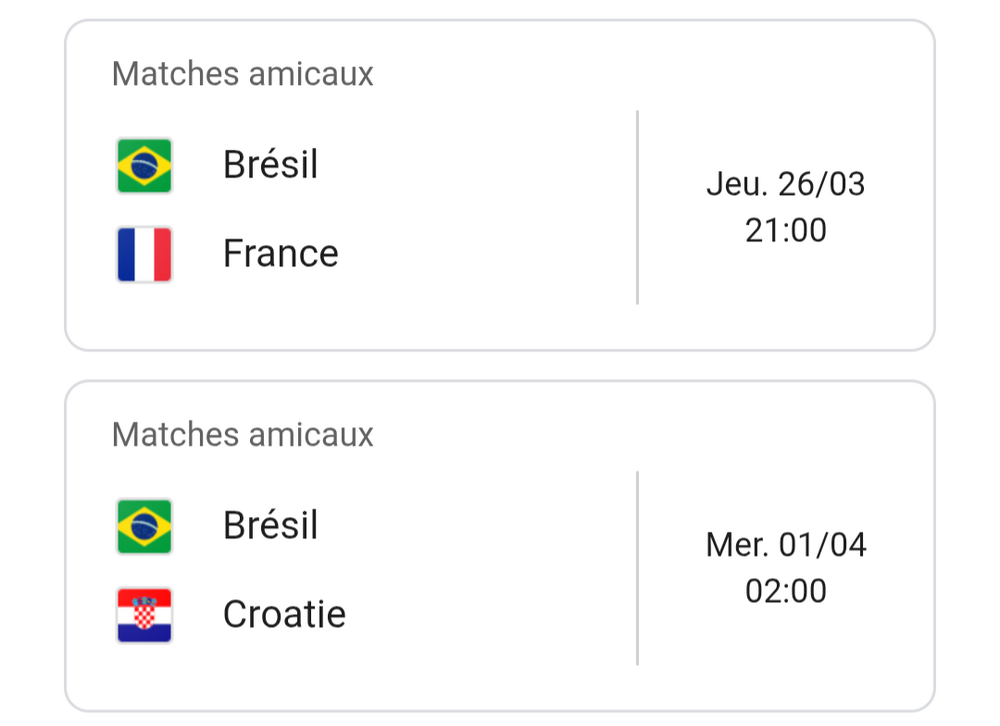Click the Brazil flag in the France match
Viewport: 1000px width, 726px height.
coord(144,165)
